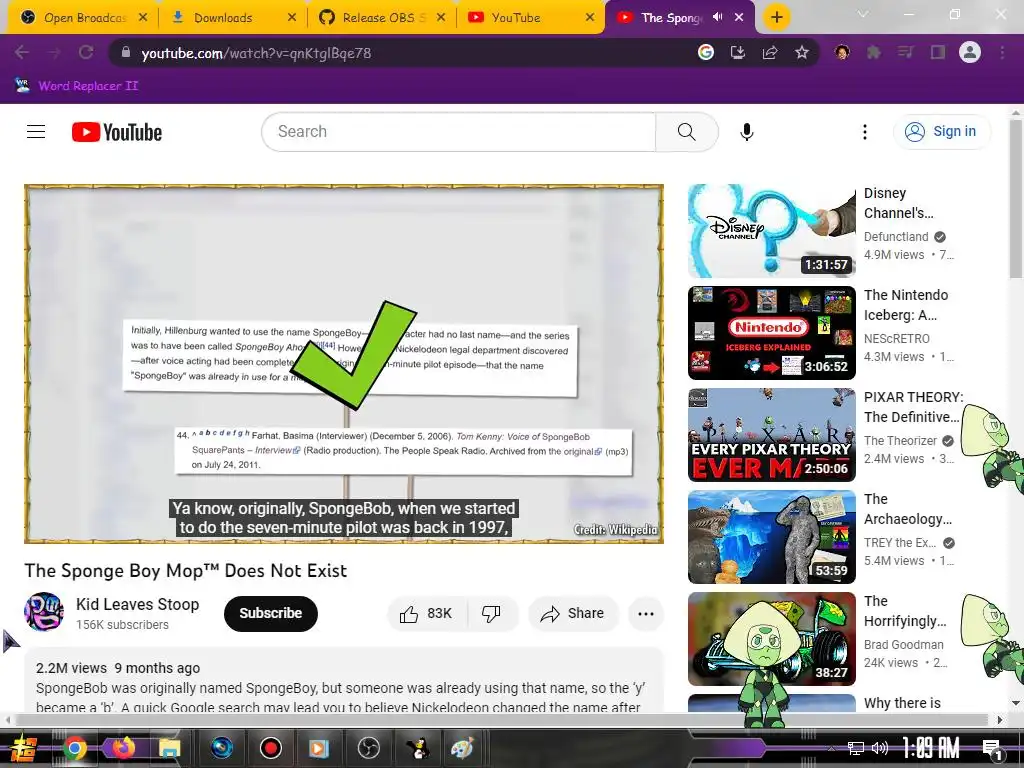Click the video player area
The image size is (1024, 768).
[x=344, y=364]
